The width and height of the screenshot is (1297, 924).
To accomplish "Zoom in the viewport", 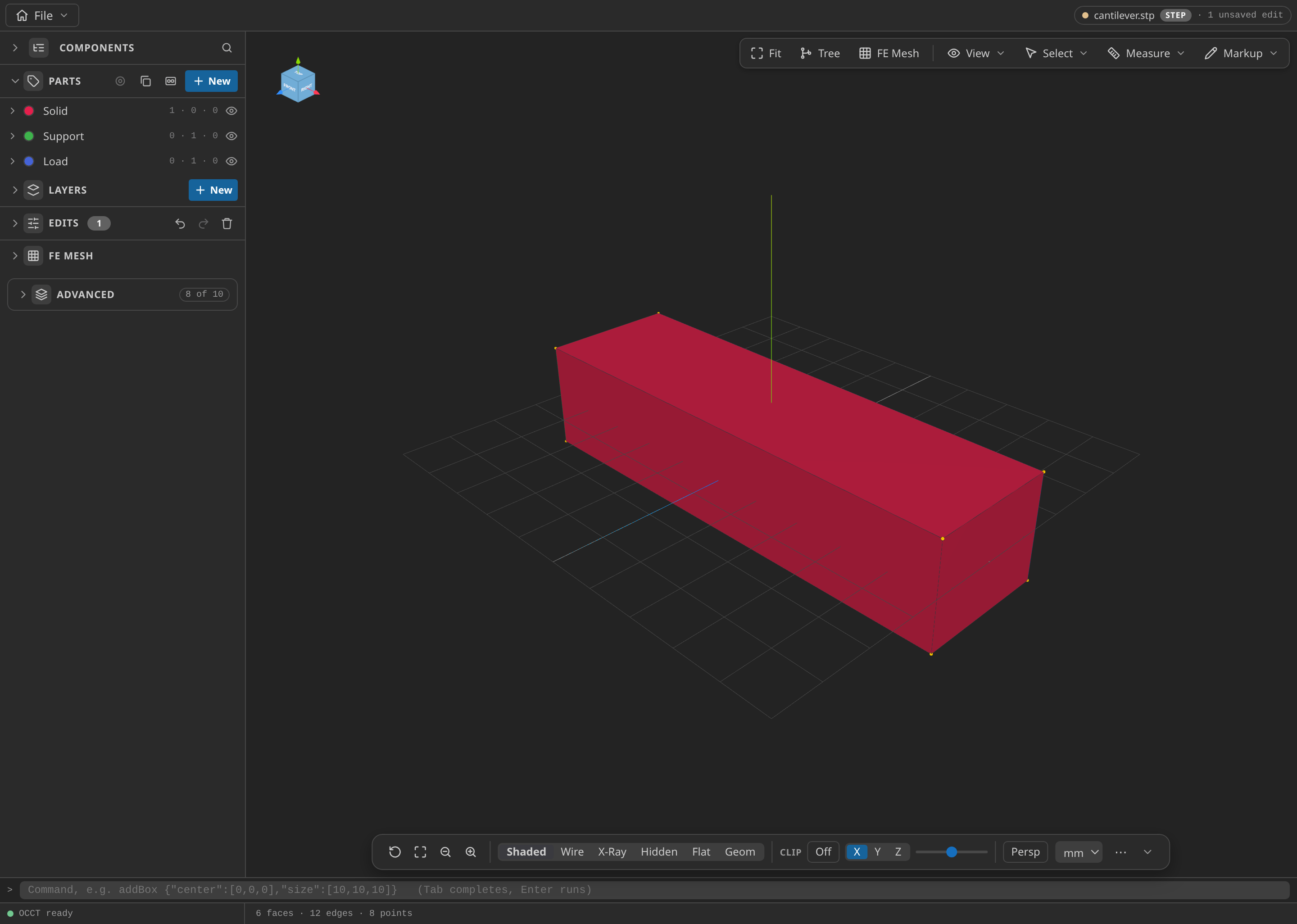I will (471, 852).
